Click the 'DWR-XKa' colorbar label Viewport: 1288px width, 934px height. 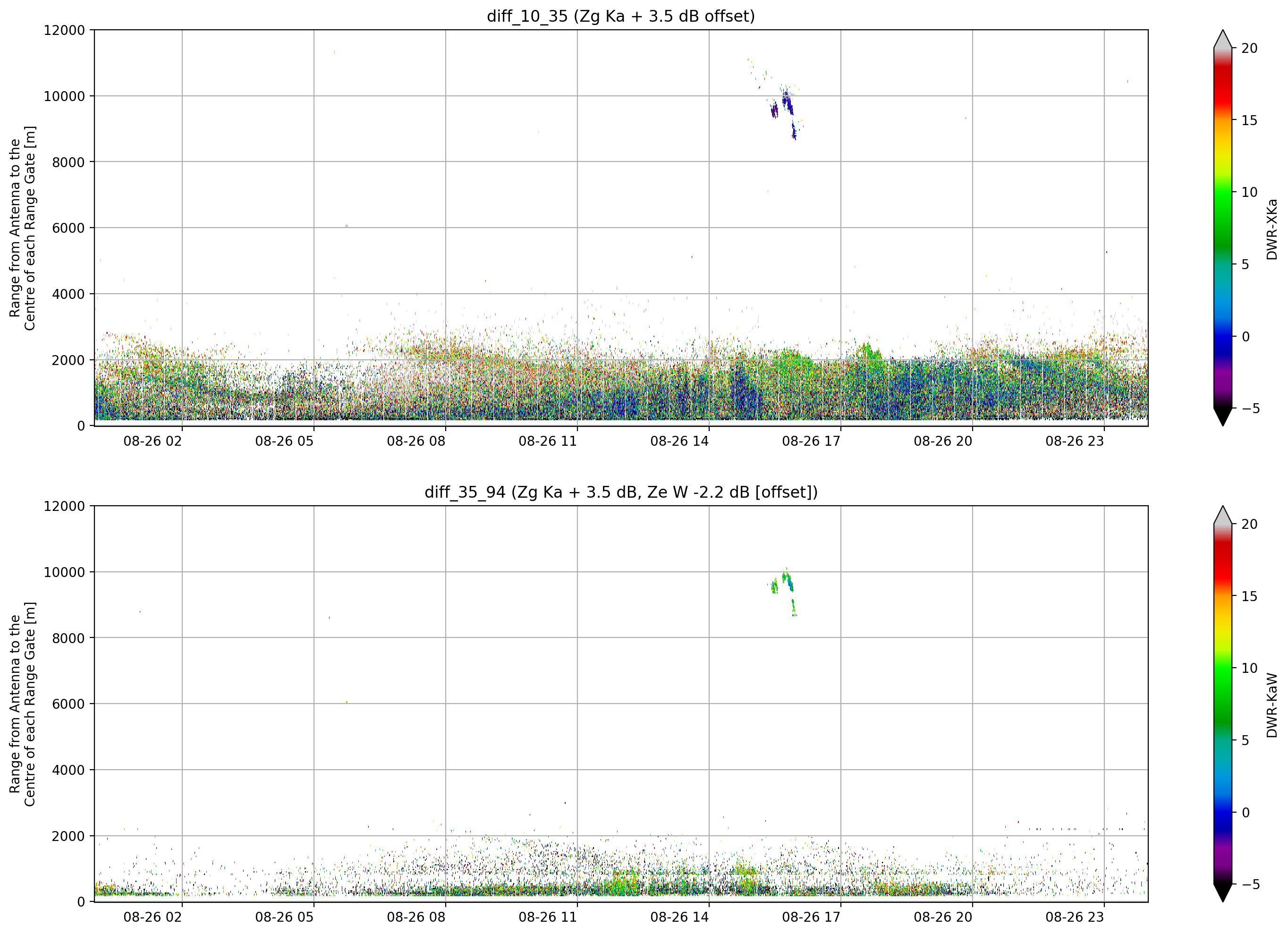pyautogui.click(x=1271, y=229)
